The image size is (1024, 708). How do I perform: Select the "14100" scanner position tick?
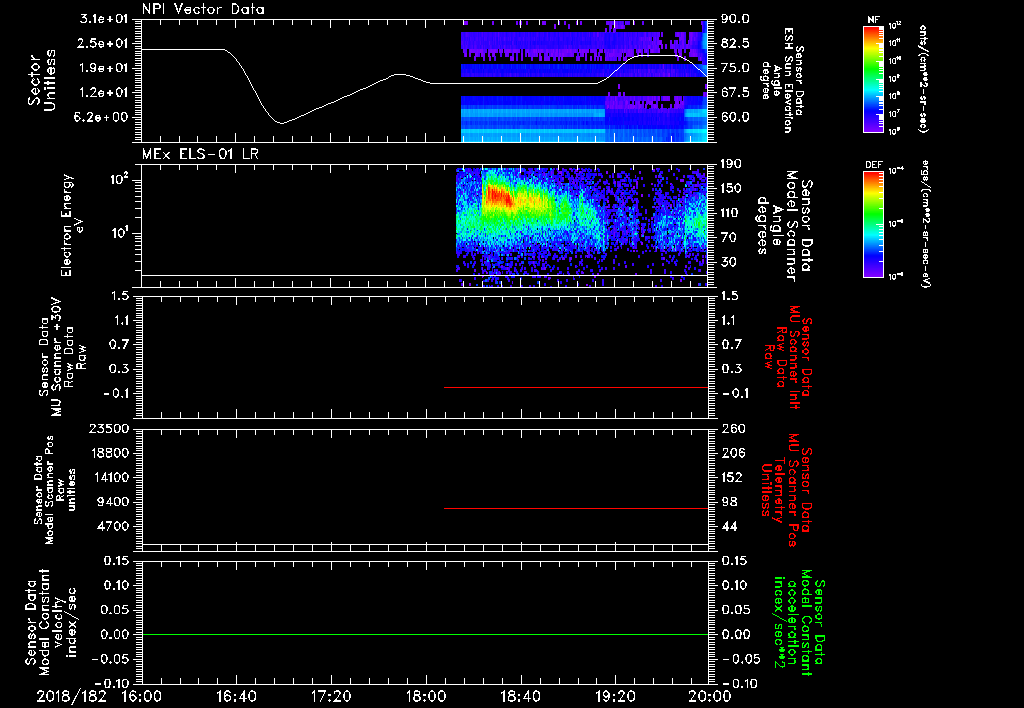tap(108, 477)
